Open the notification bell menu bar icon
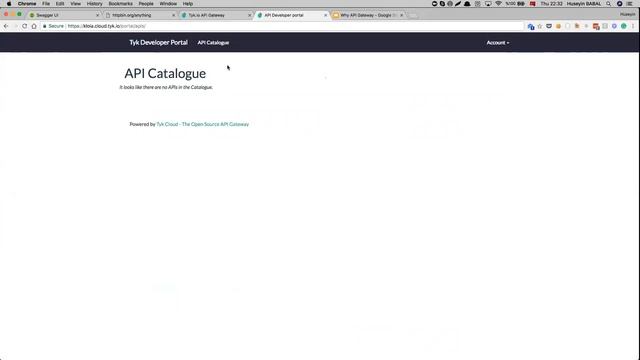 point(467,4)
